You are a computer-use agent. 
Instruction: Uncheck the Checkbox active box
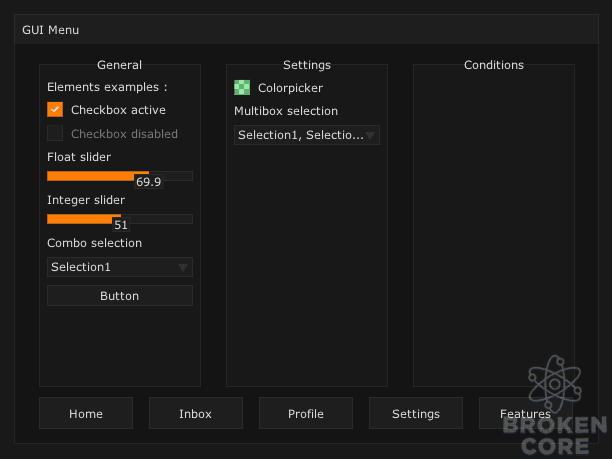coord(55,110)
